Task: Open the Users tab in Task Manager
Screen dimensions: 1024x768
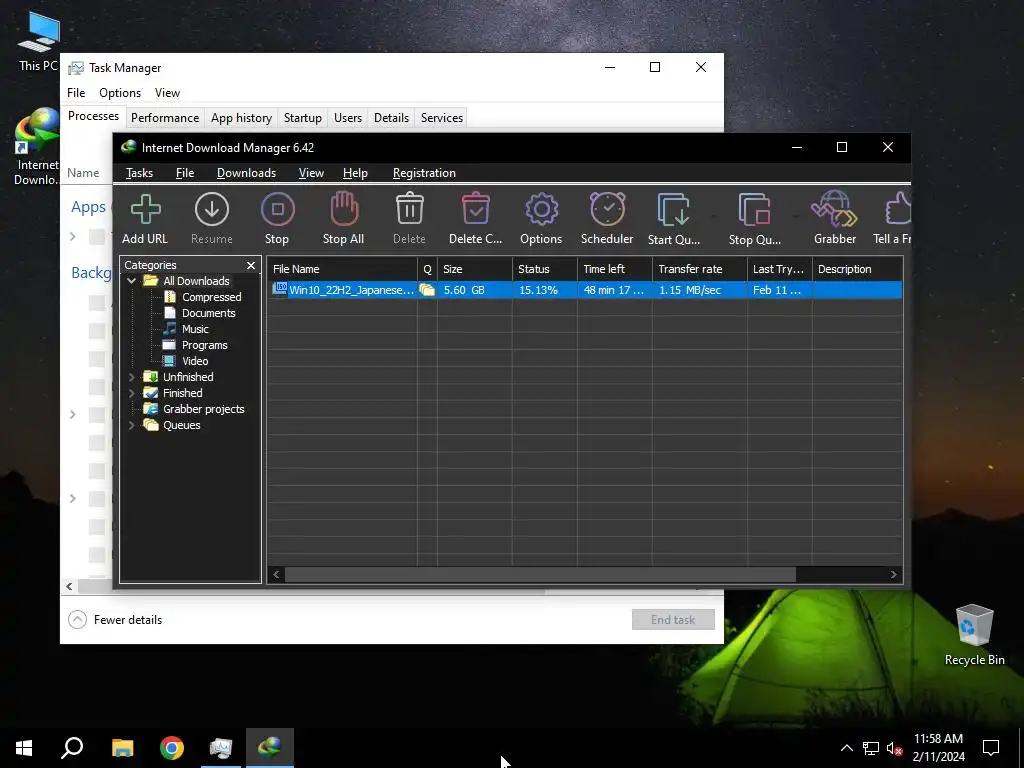Action: (347, 118)
